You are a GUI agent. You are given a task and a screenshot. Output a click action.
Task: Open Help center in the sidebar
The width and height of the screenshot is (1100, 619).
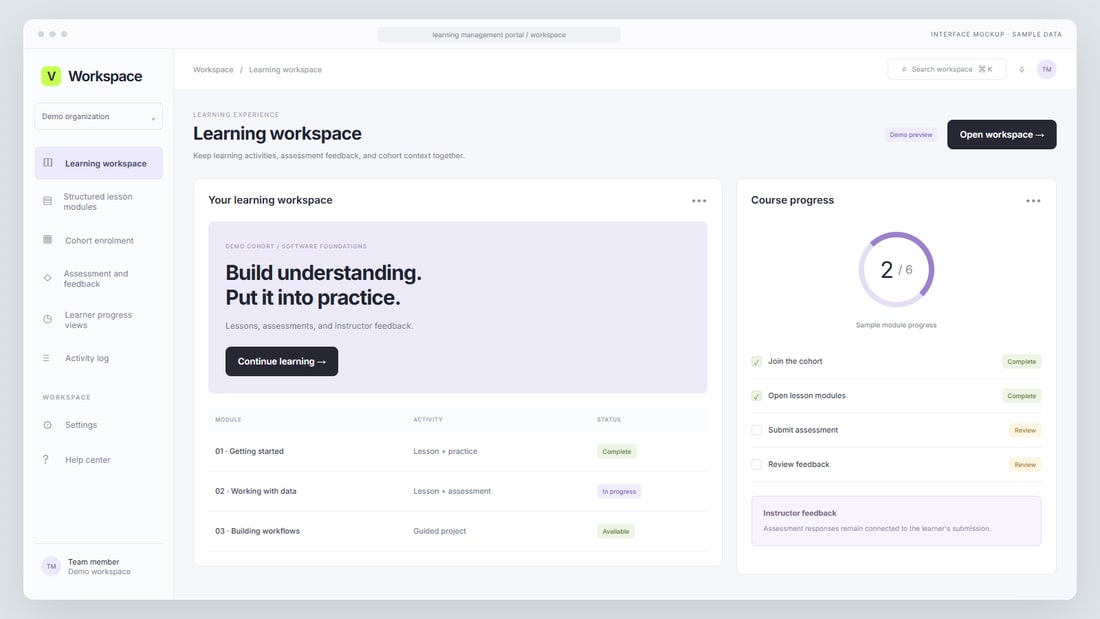click(98, 460)
